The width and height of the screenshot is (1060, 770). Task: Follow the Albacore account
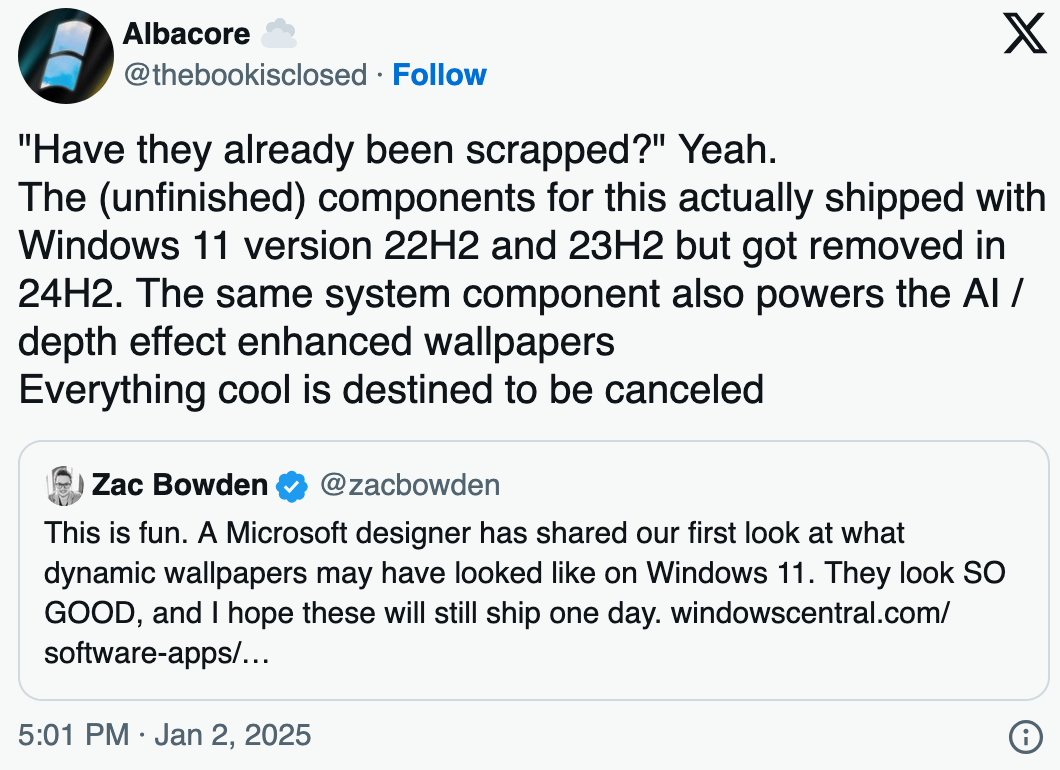click(439, 75)
